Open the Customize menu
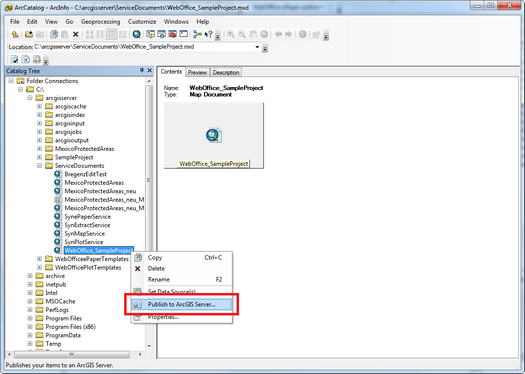This screenshot has width=525, height=374. pos(142,22)
